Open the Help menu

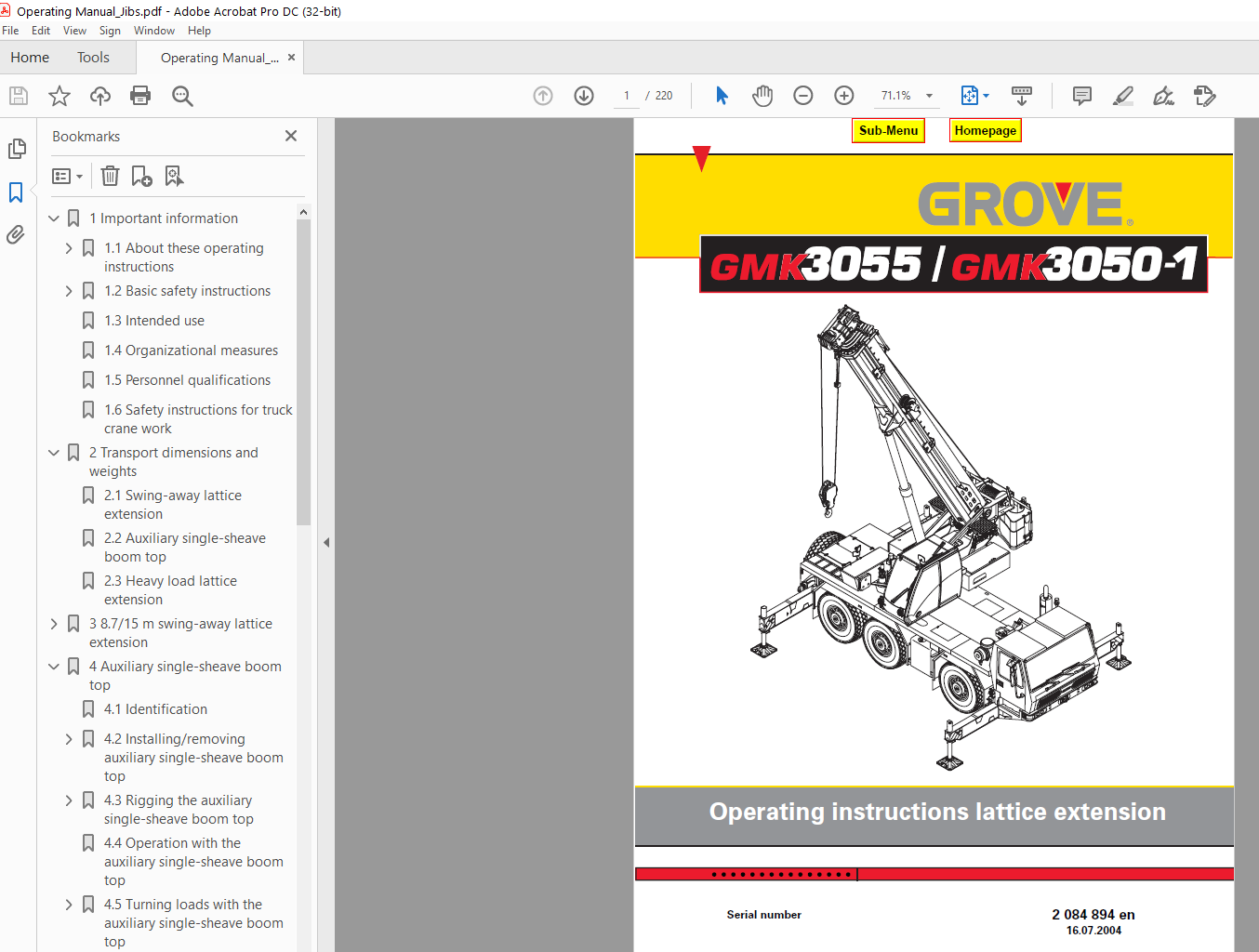coord(199,31)
